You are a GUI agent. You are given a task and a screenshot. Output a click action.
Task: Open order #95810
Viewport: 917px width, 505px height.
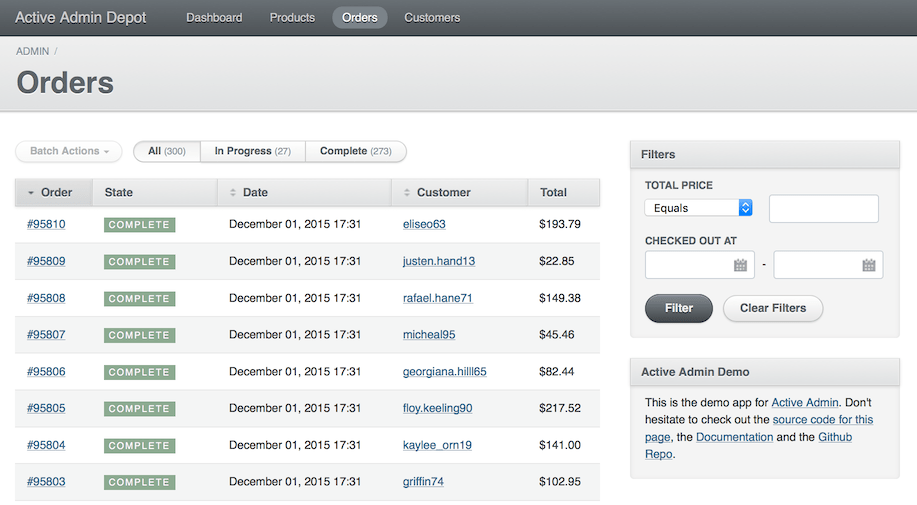(x=46, y=224)
